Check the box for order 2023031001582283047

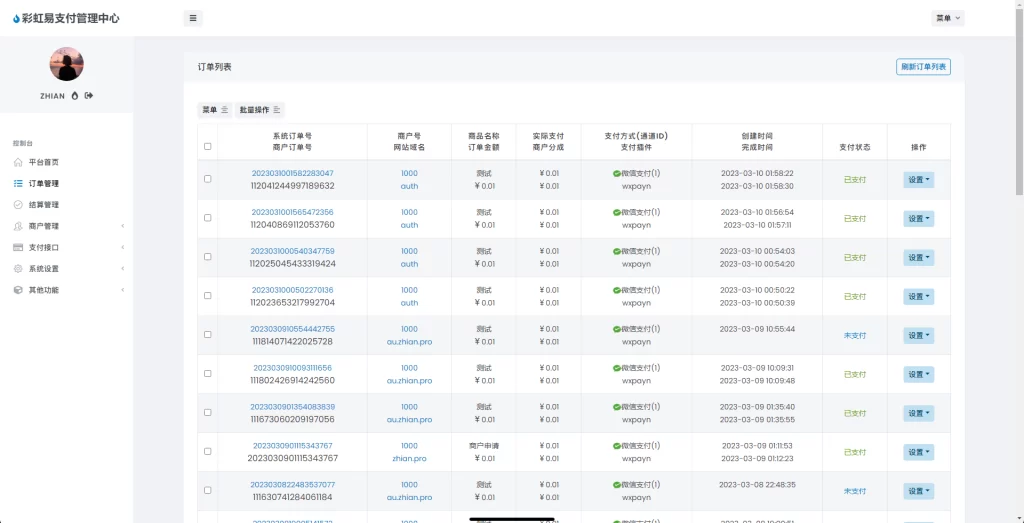208,179
